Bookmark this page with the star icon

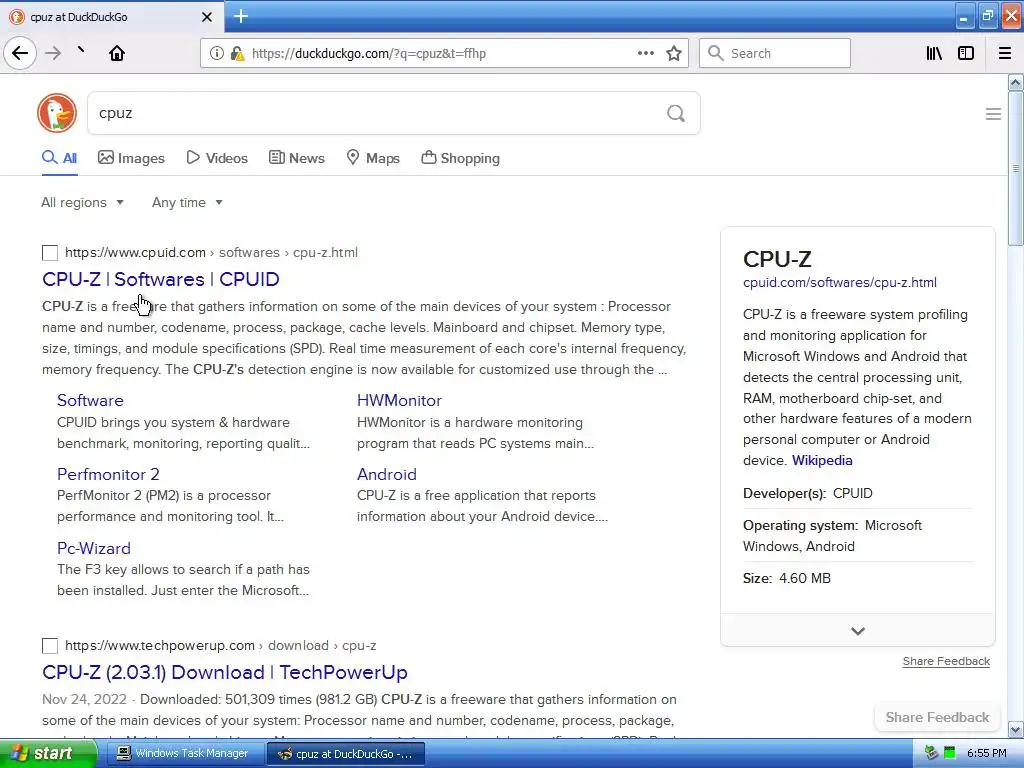(674, 53)
